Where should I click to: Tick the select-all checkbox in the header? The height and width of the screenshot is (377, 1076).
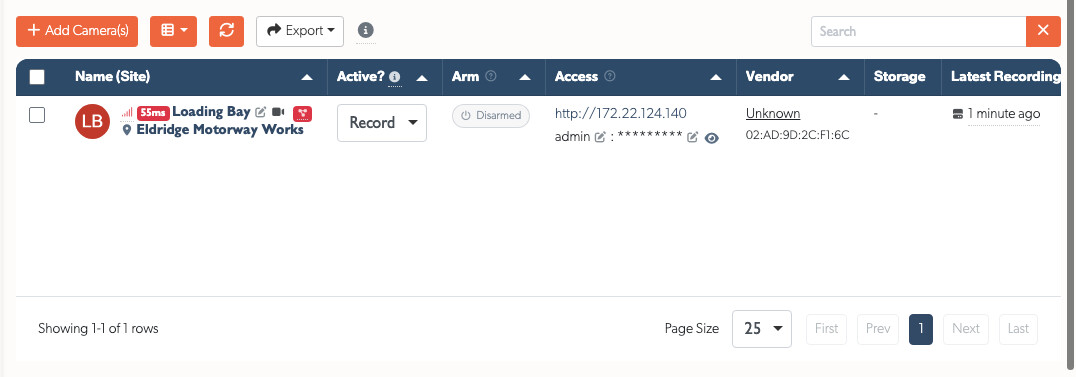pyautogui.click(x=37, y=77)
